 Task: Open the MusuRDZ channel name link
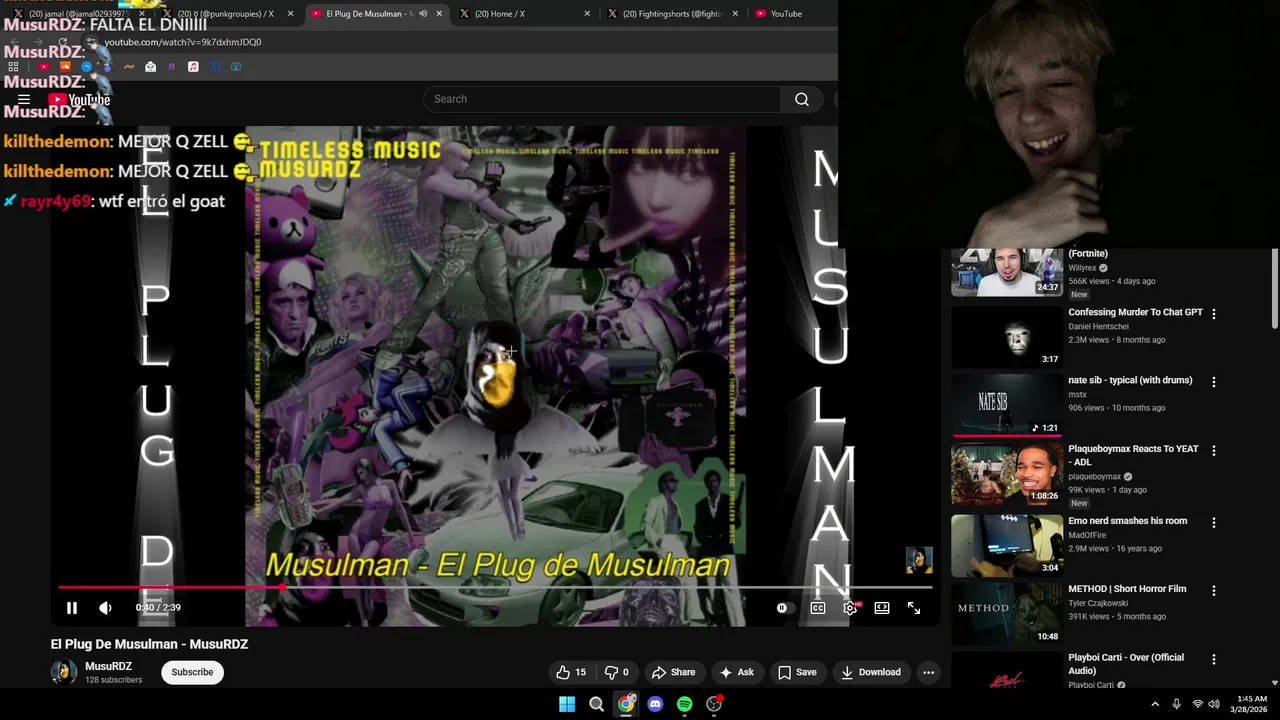click(108, 666)
